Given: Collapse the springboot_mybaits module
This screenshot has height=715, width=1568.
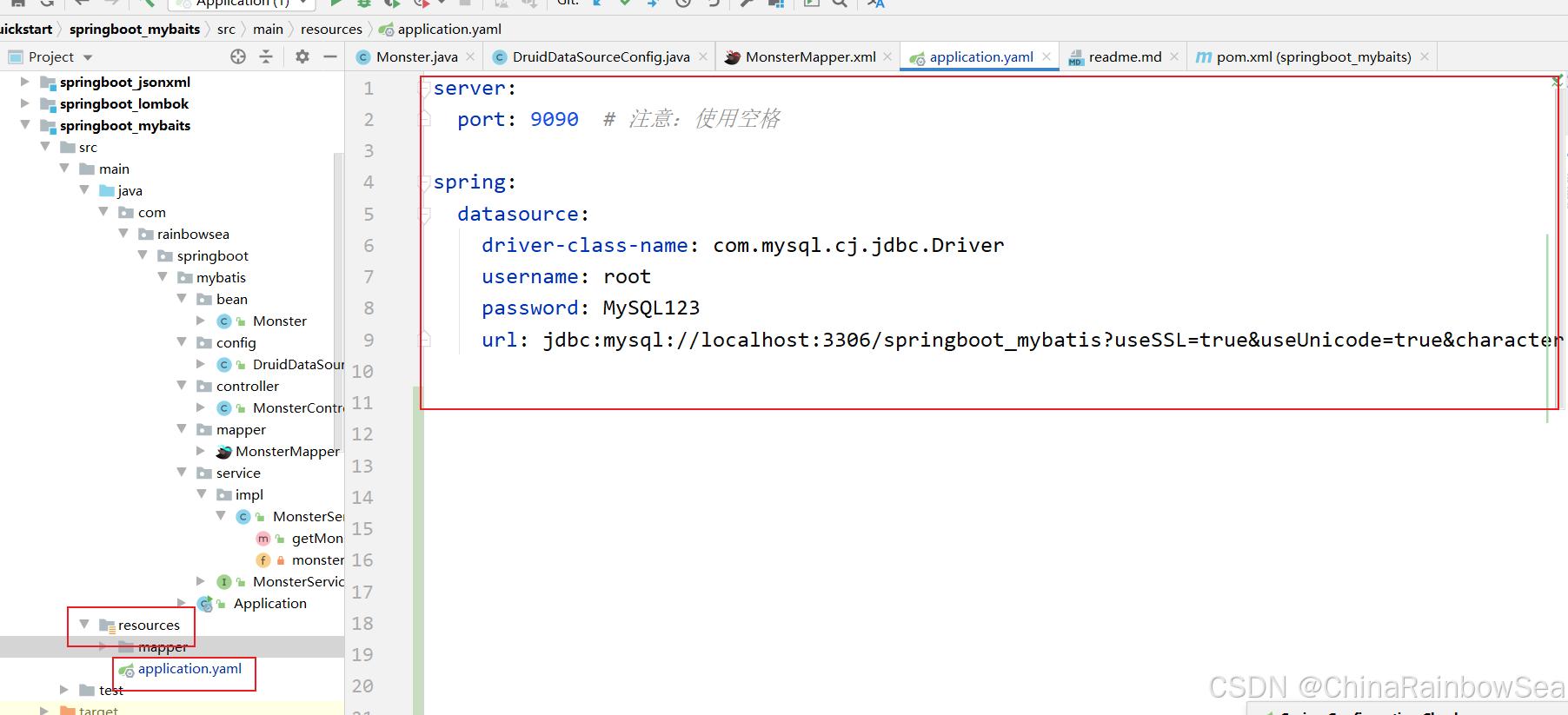Looking at the screenshot, I should (x=24, y=125).
